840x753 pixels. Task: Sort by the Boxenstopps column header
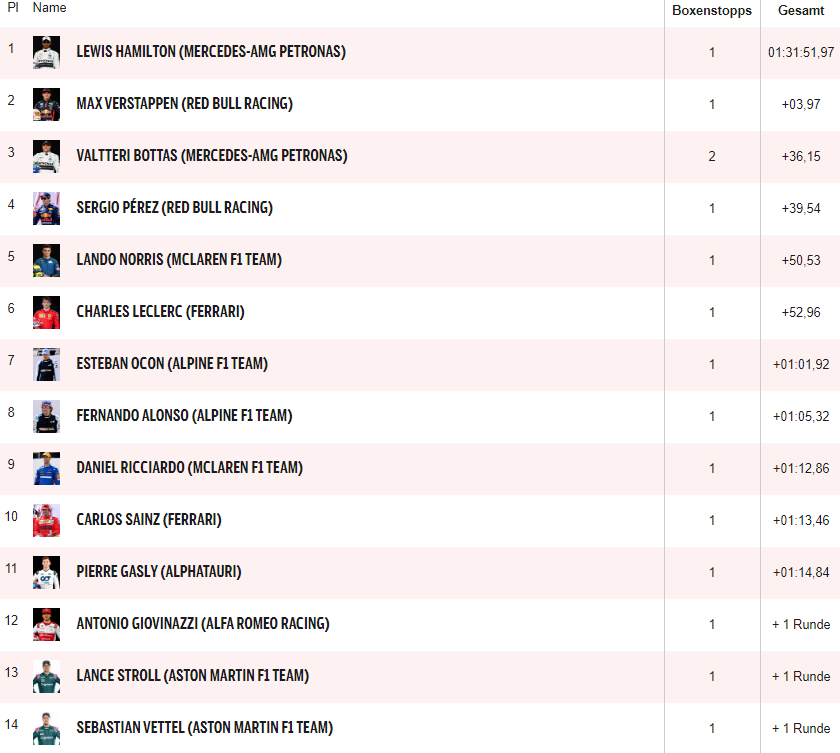coord(712,11)
